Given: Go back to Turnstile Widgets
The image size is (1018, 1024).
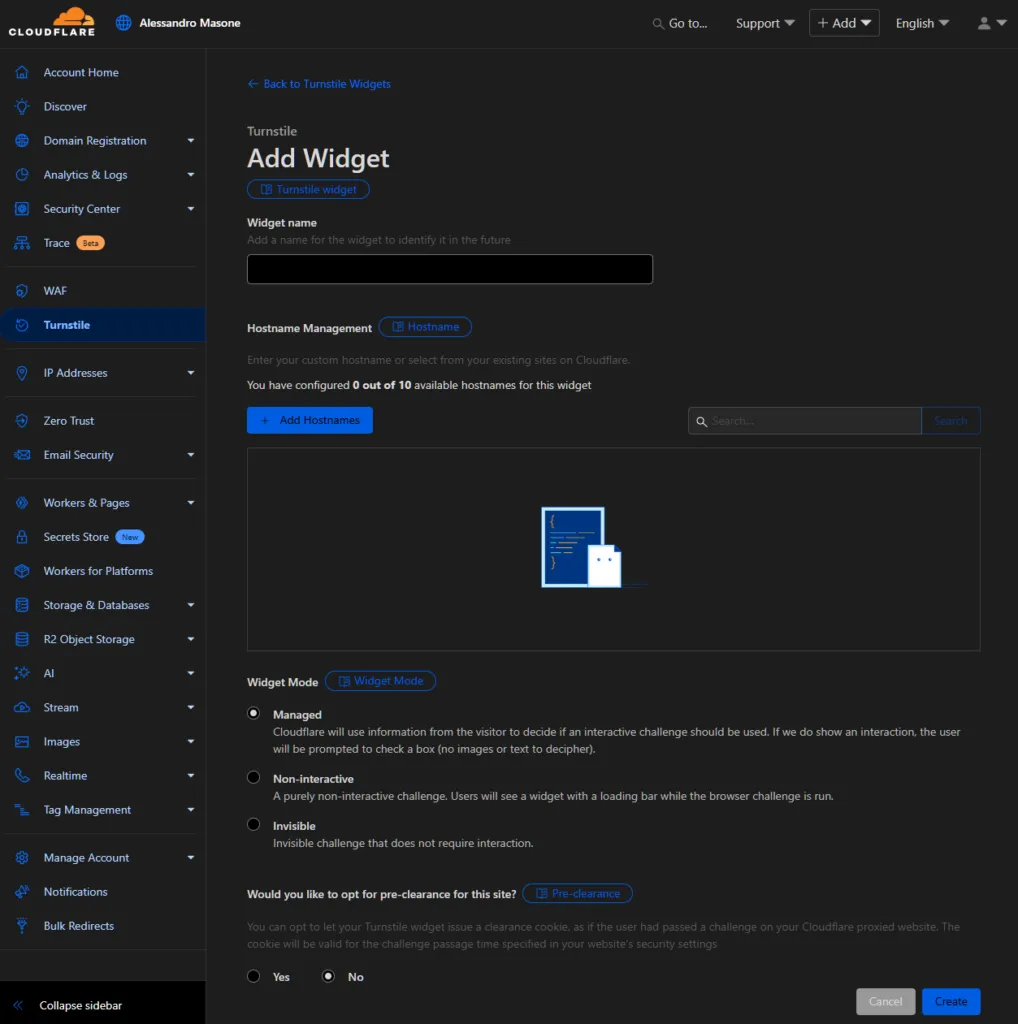Looking at the screenshot, I should (319, 84).
